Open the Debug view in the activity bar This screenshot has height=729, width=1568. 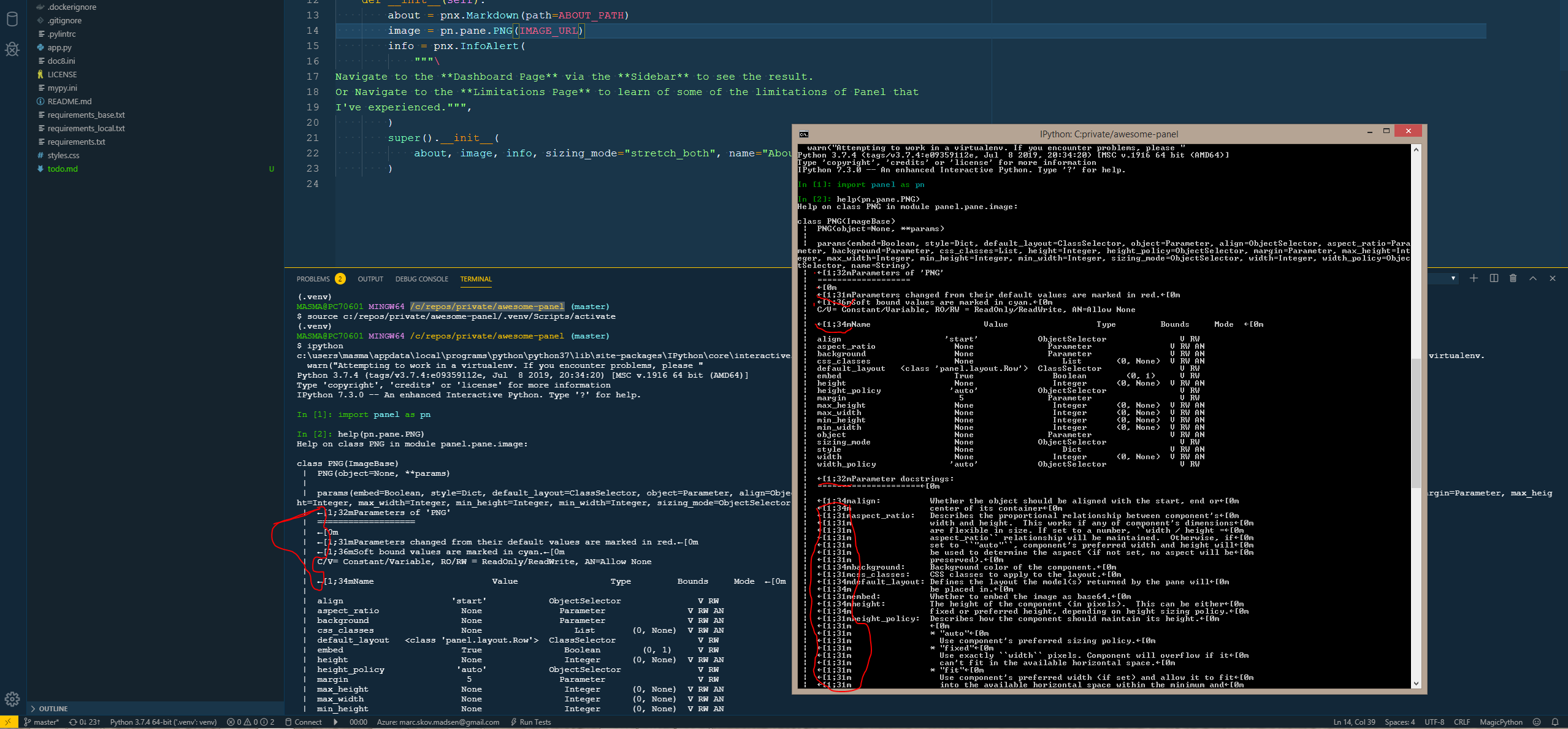(x=12, y=49)
